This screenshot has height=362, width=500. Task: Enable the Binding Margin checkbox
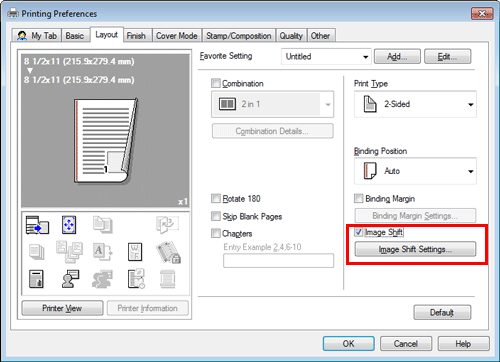[x=359, y=199]
